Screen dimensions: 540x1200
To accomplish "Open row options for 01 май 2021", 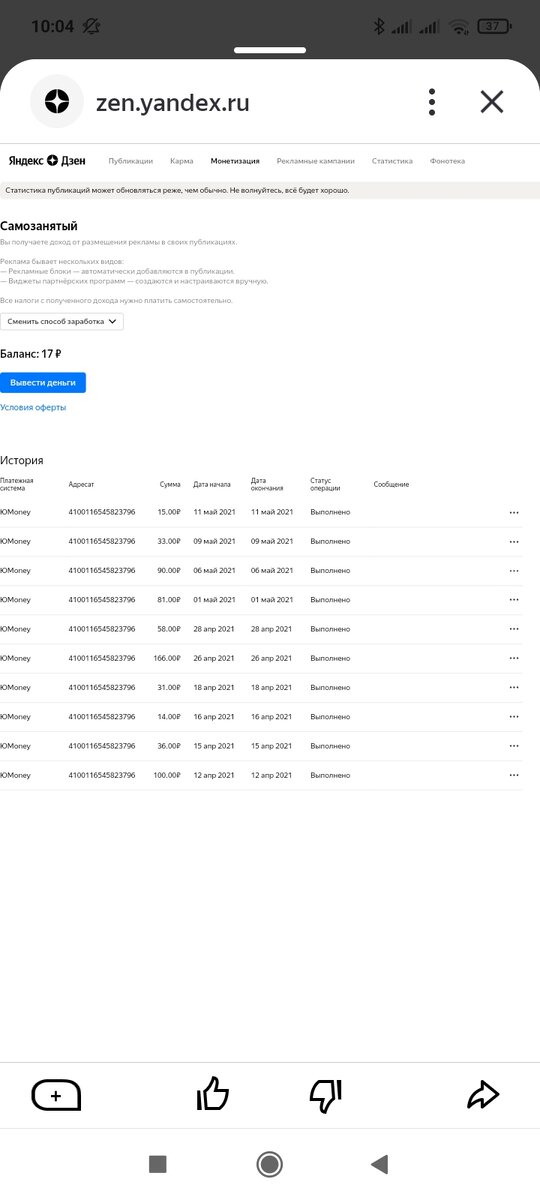I will click(514, 600).
